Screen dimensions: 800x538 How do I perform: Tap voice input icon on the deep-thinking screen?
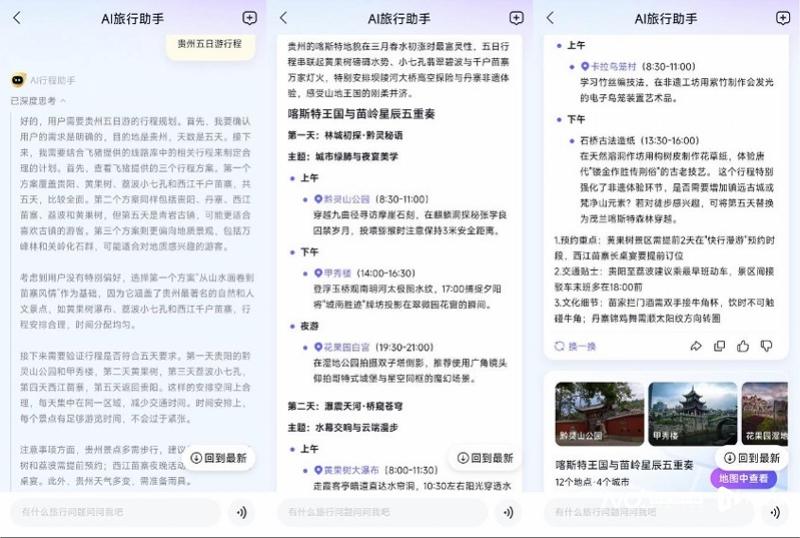[x=242, y=512]
